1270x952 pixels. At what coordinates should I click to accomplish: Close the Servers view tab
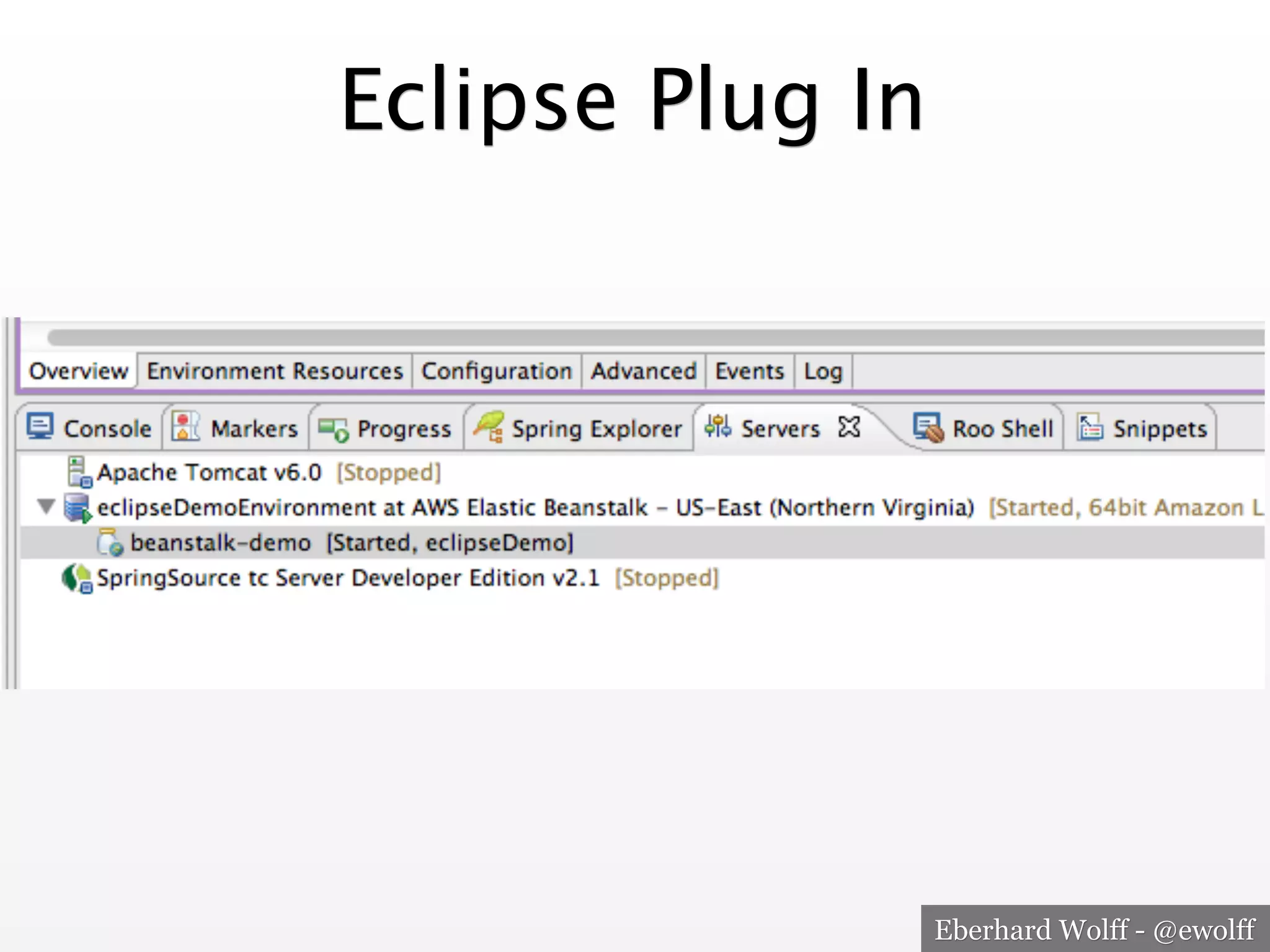point(849,427)
